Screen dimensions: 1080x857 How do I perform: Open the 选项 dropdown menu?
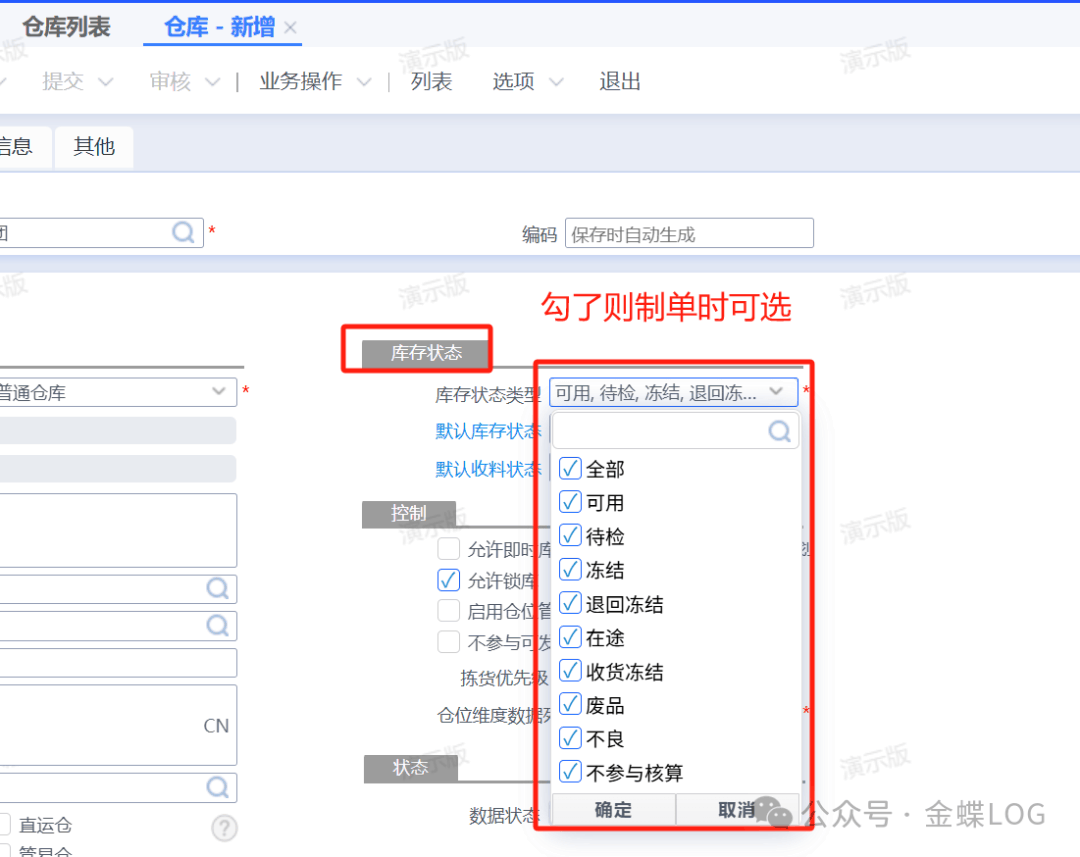pyautogui.click(x=527, y=82)
